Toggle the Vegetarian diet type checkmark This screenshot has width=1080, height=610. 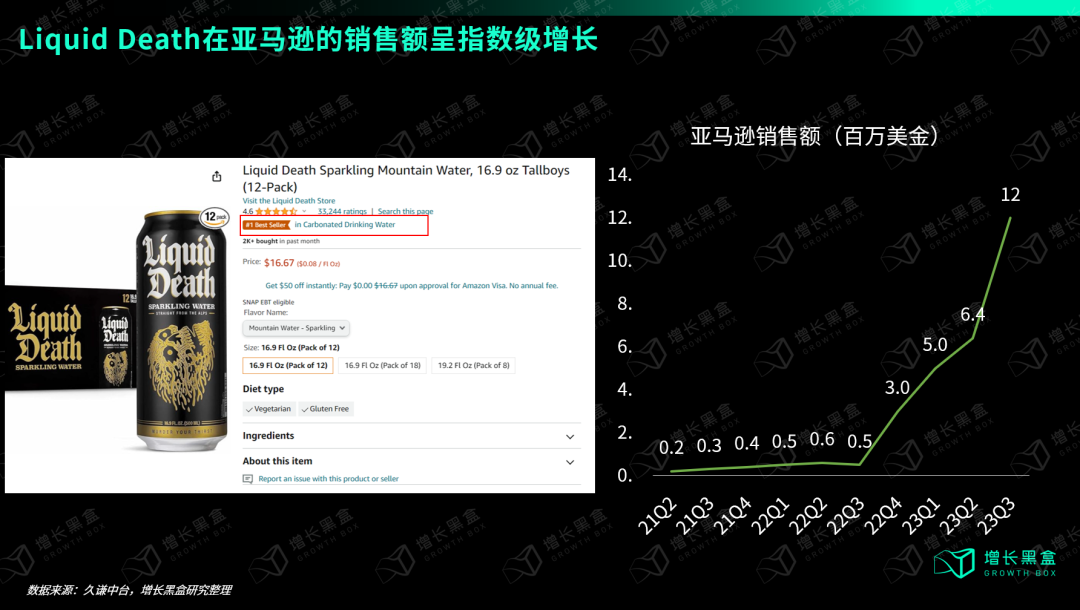pos(252,408)
